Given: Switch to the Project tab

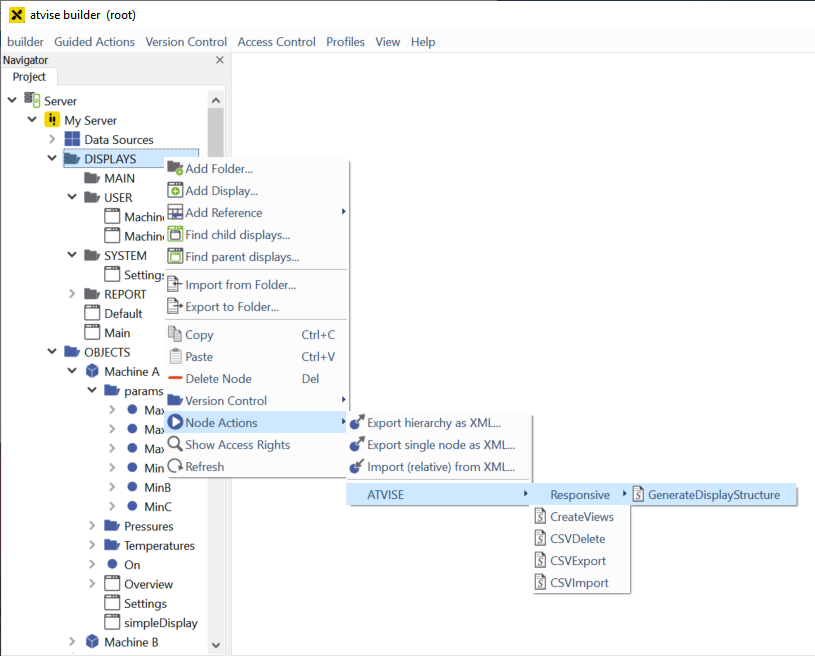Looking at the screenshot, I should tap(29, 77).
